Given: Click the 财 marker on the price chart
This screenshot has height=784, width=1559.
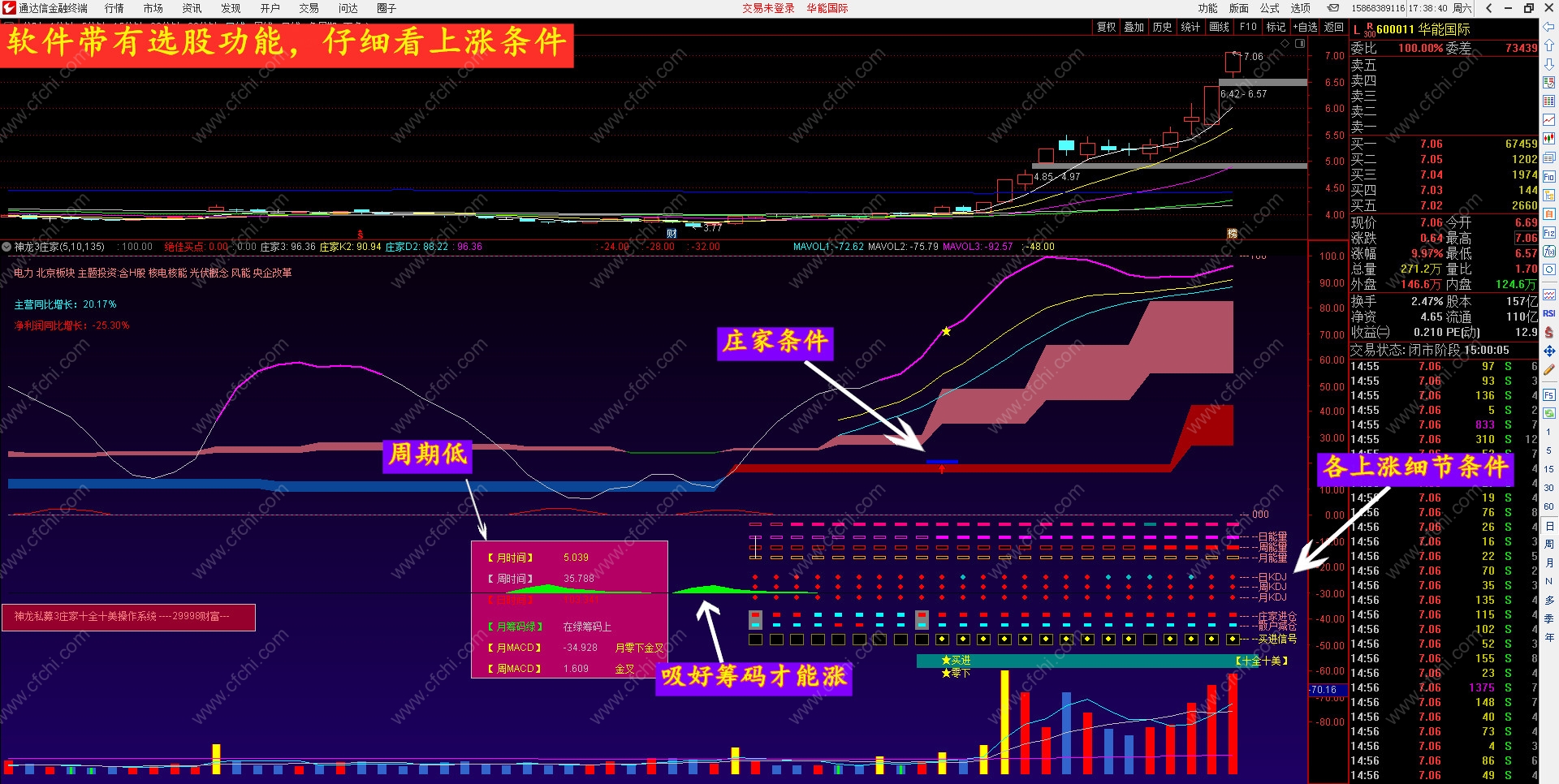Looking at the screenshot, I should tap(672, 234).
